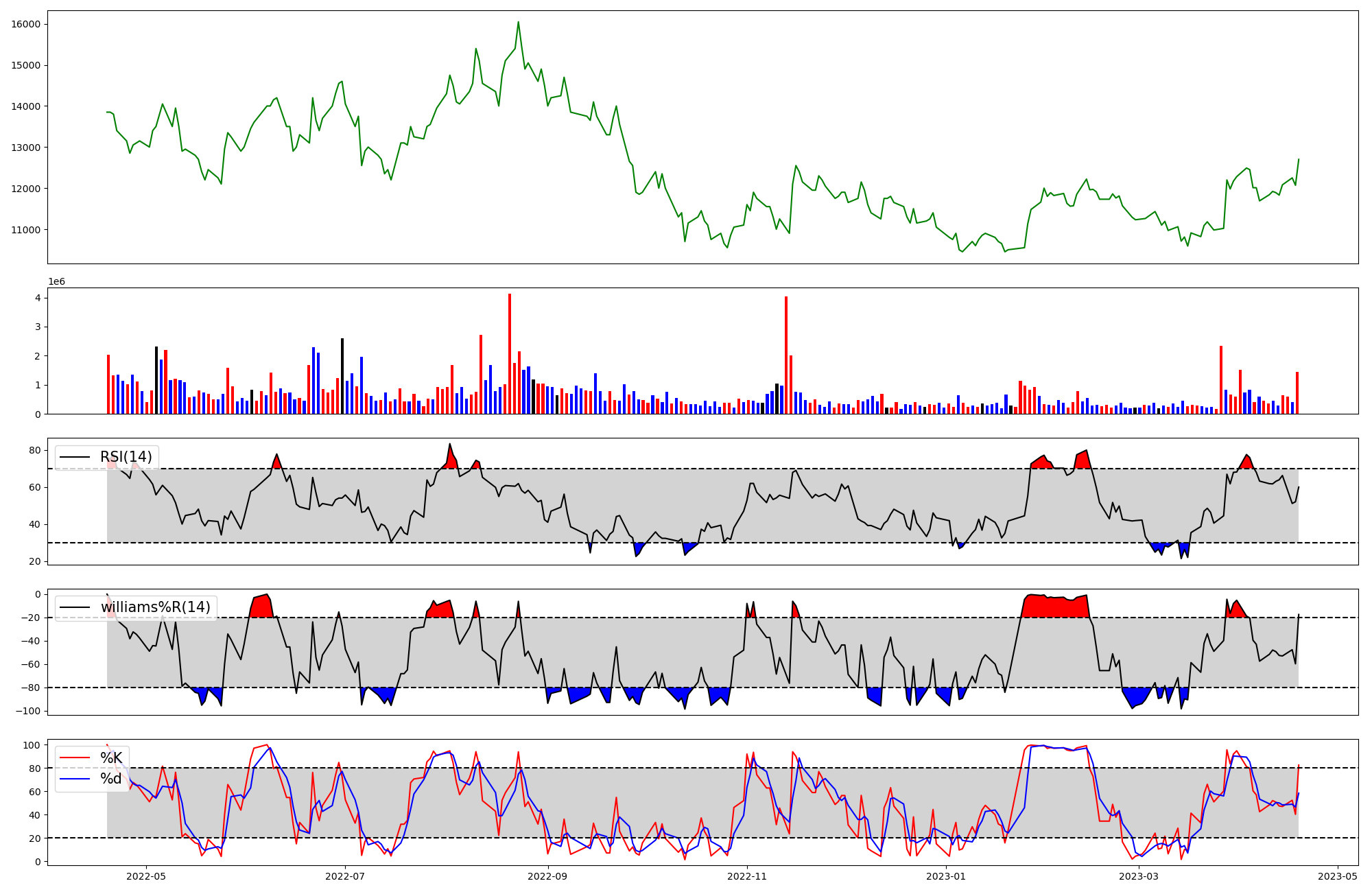This screenshot has width=1372, height=892.
Task: Select the %K legend entry
Action: coord(111,758)
